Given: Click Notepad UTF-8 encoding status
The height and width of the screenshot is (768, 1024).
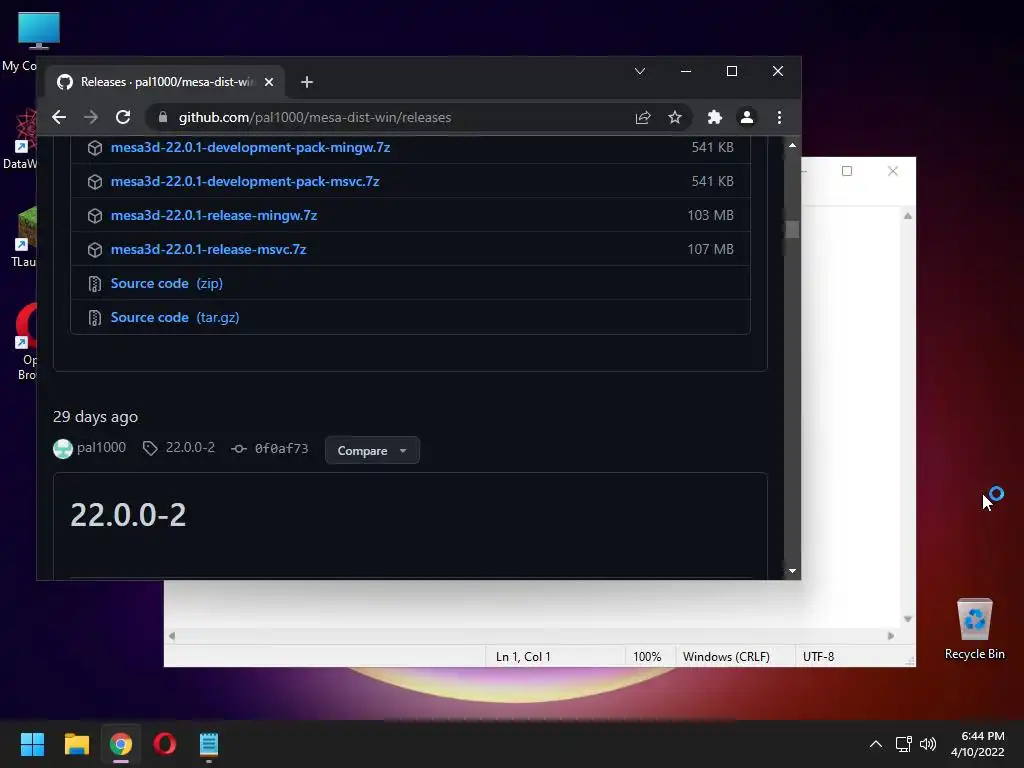Looking at the screenshot, I should pos(818,656).
